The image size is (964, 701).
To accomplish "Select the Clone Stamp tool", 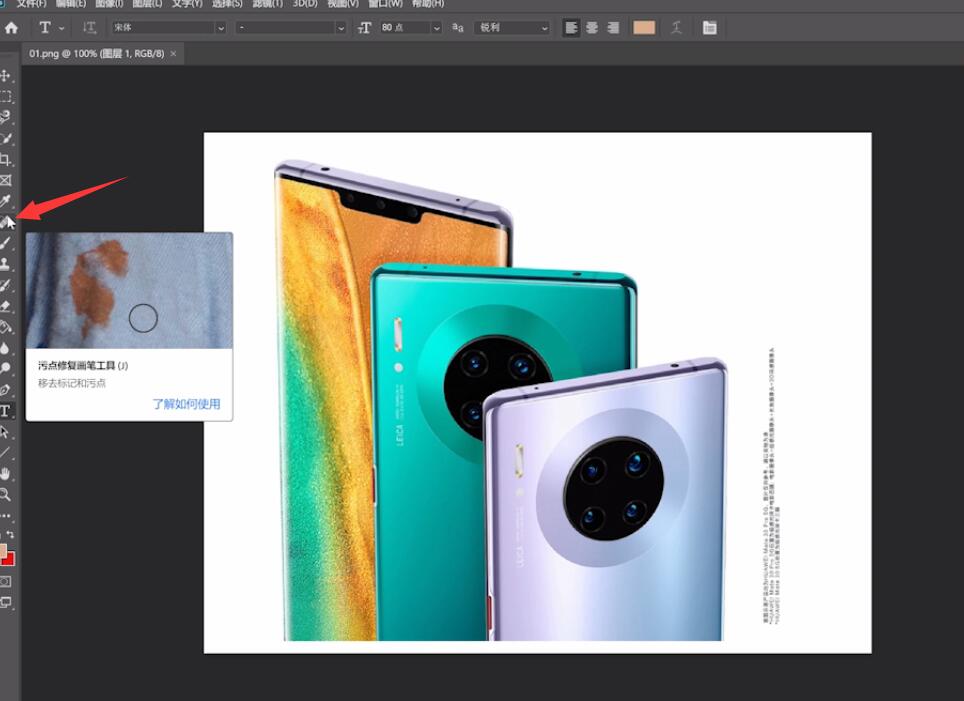I will 6,264.
